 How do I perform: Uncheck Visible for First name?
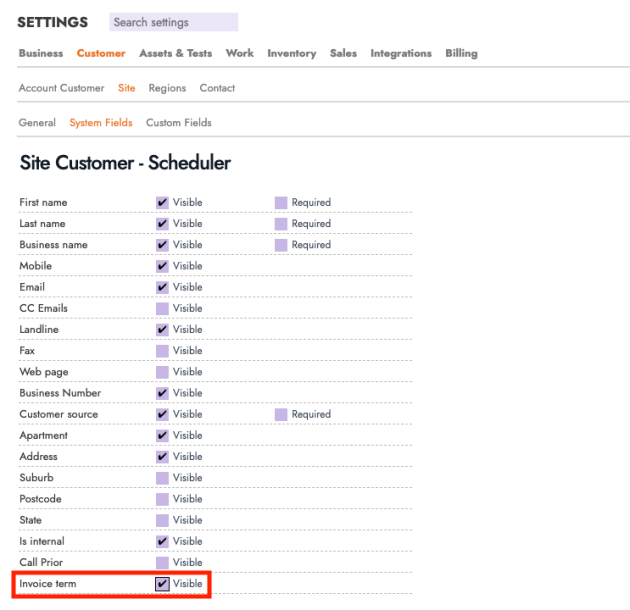coord(162,203)
